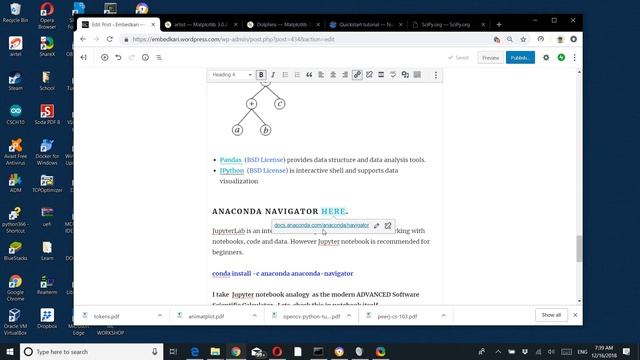Click the page vertical scrollbar thumb
Screen dimensions: 640x360
point(579,249)
